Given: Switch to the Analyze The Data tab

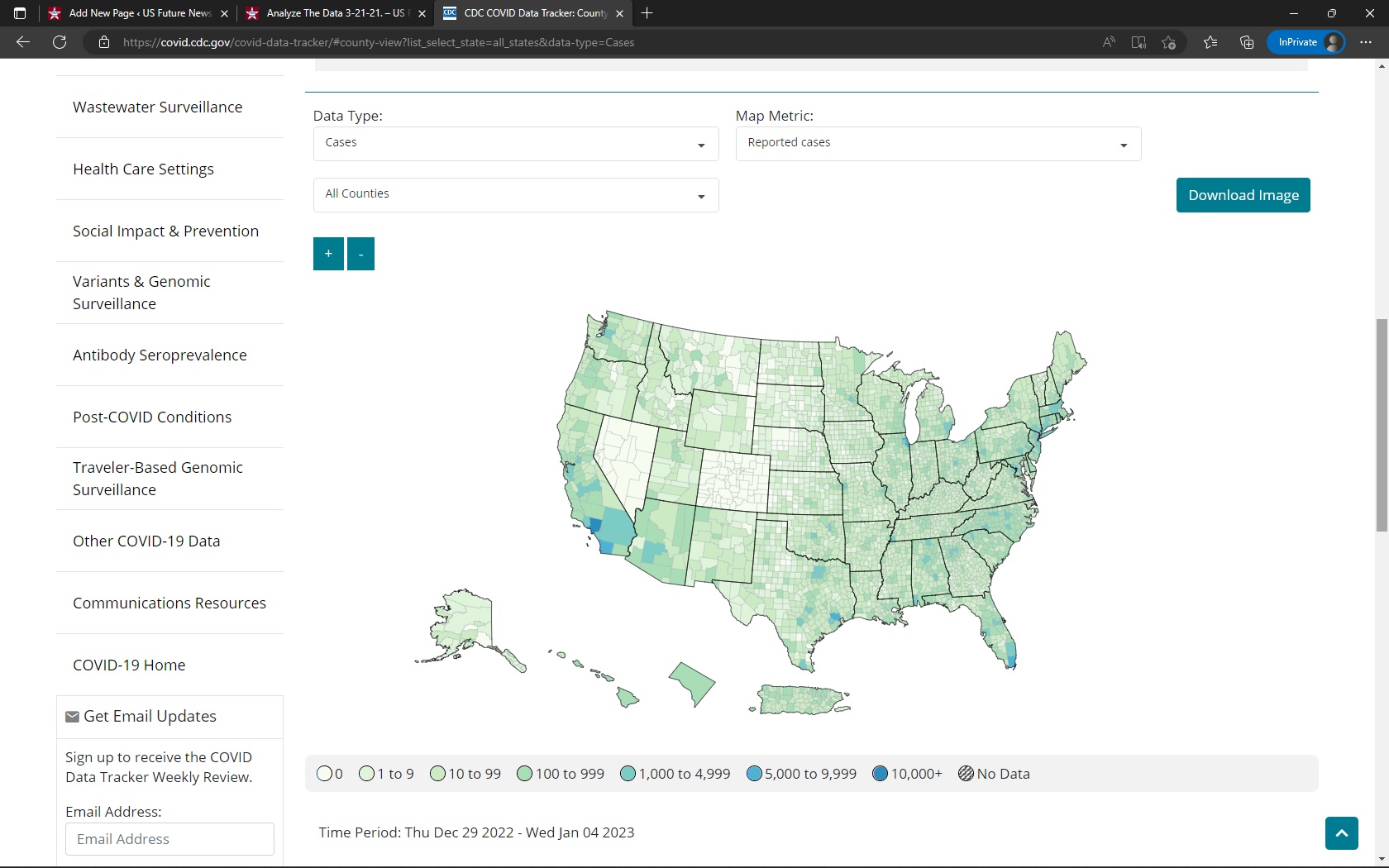Looking at the screenshot, I should 335,13.
